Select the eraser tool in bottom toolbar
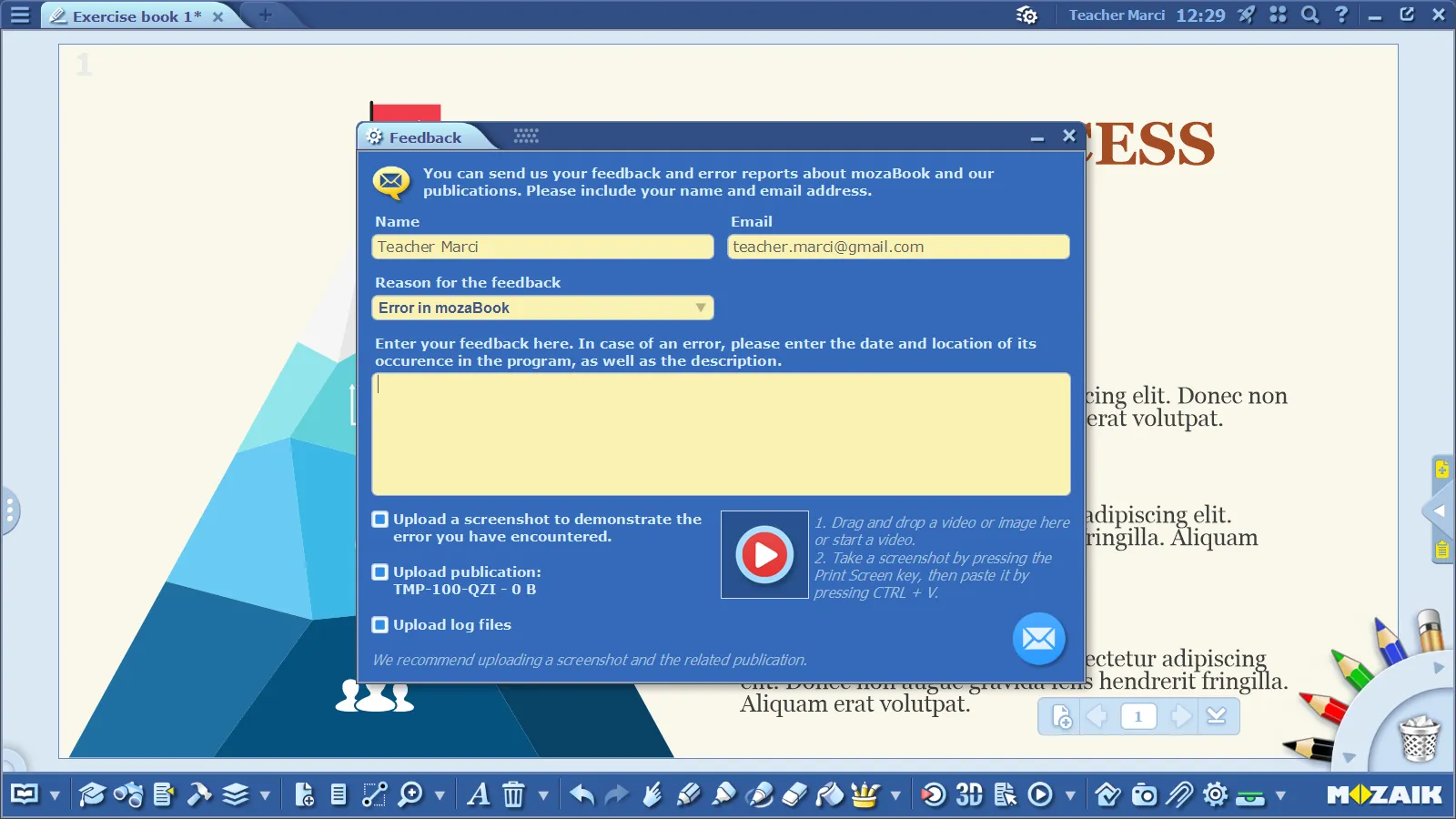This screenshot has width=1456, height=819. coord(794,794)
